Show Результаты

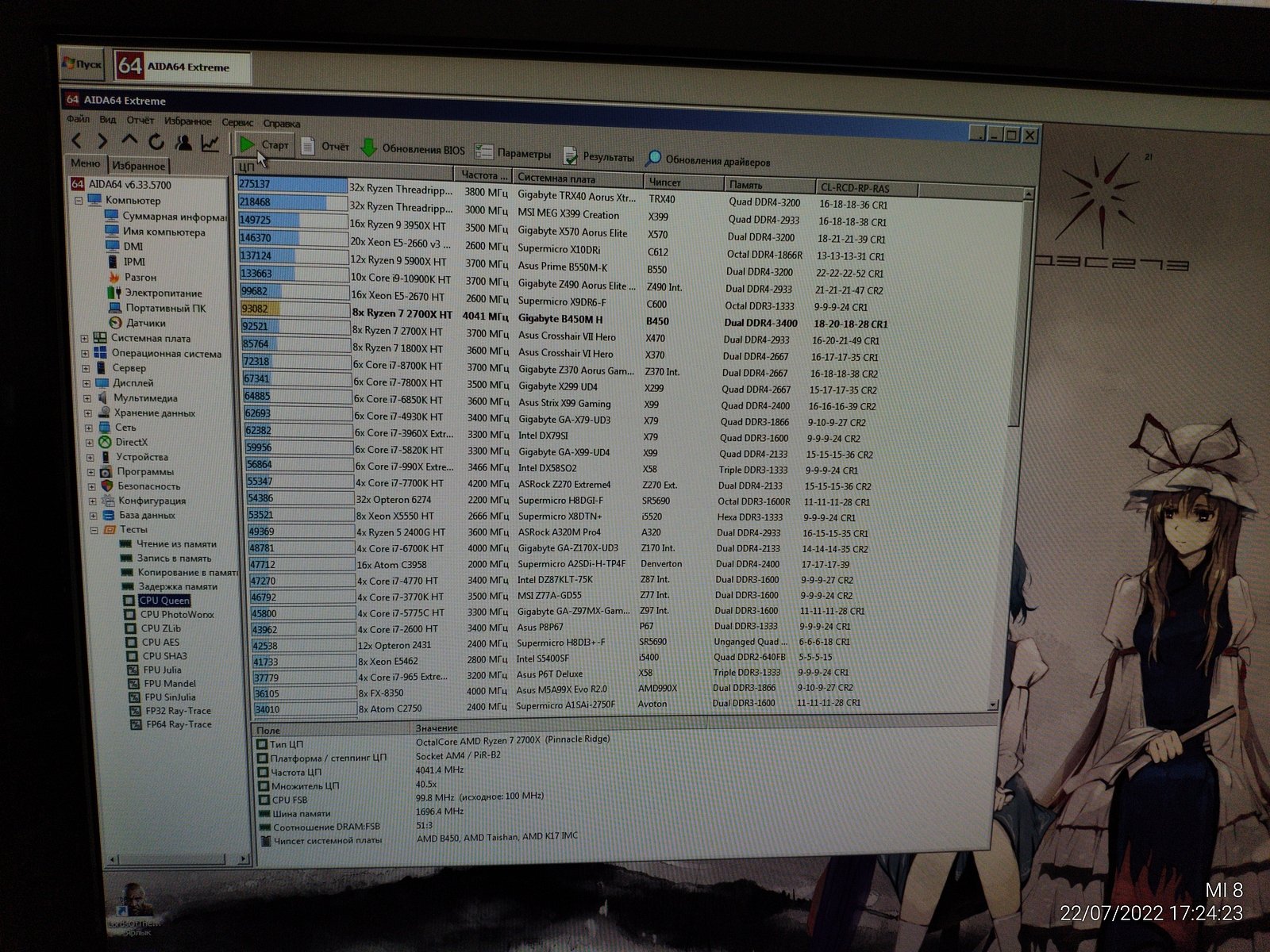598,156
